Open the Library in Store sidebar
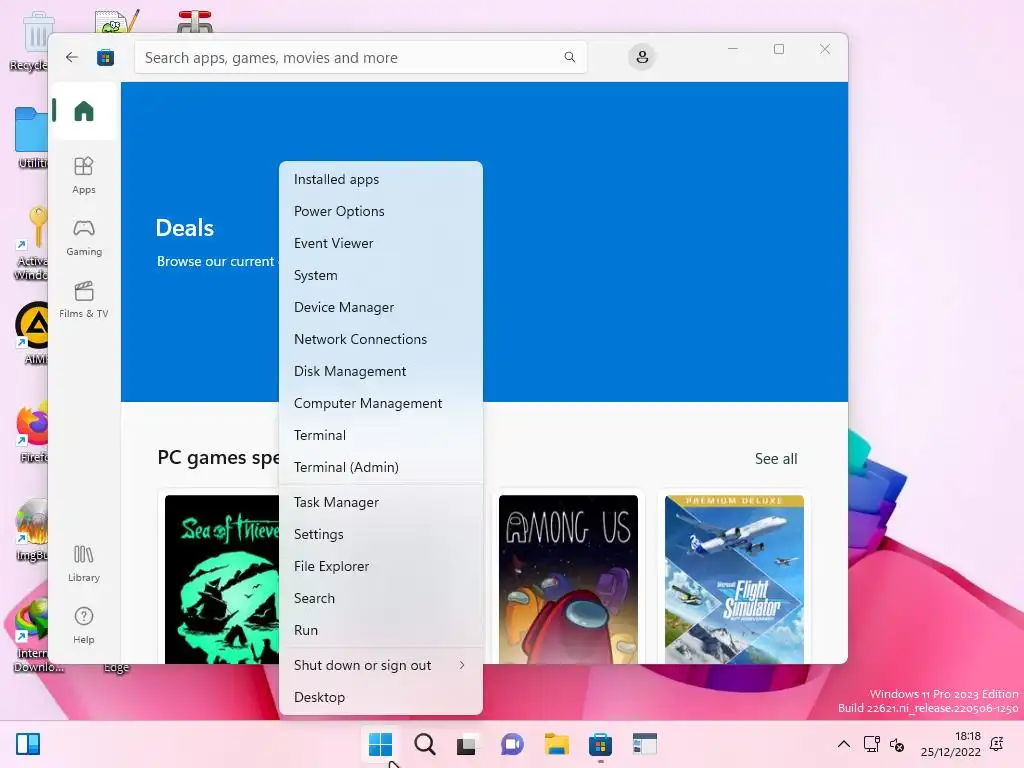 (x=84, y=564)
